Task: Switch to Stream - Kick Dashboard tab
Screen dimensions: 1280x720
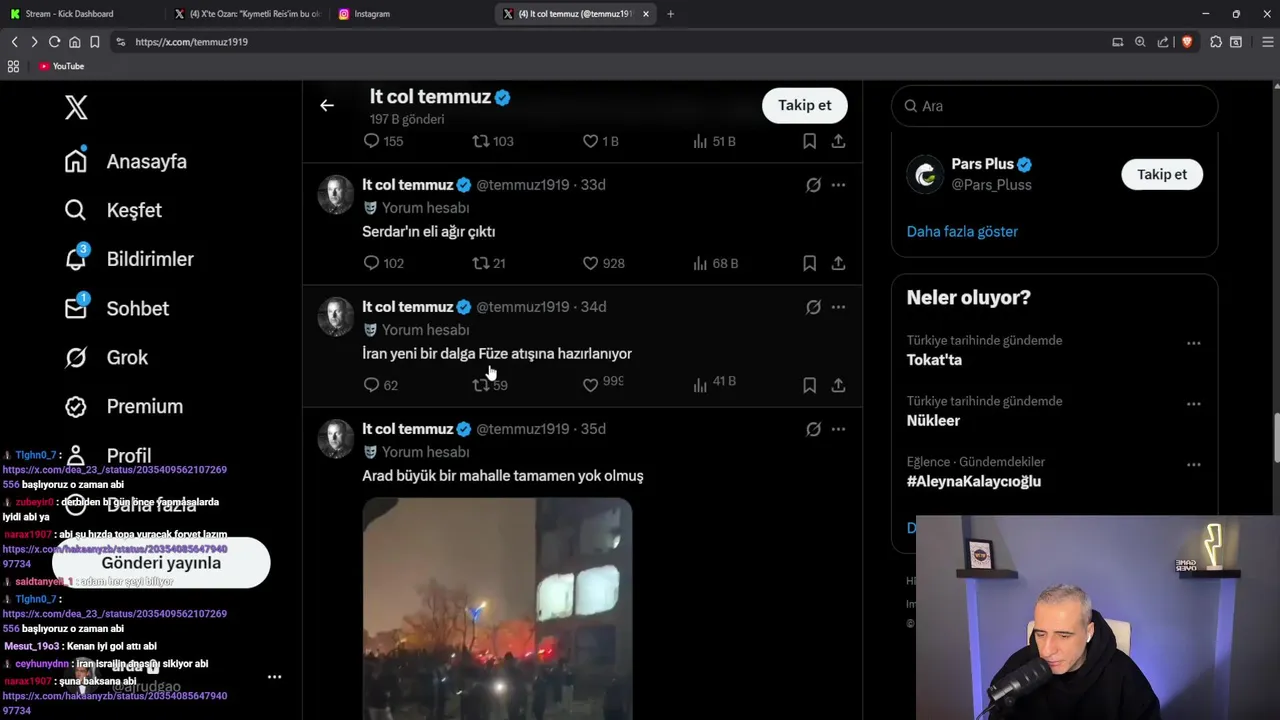Action: point(81,14)
